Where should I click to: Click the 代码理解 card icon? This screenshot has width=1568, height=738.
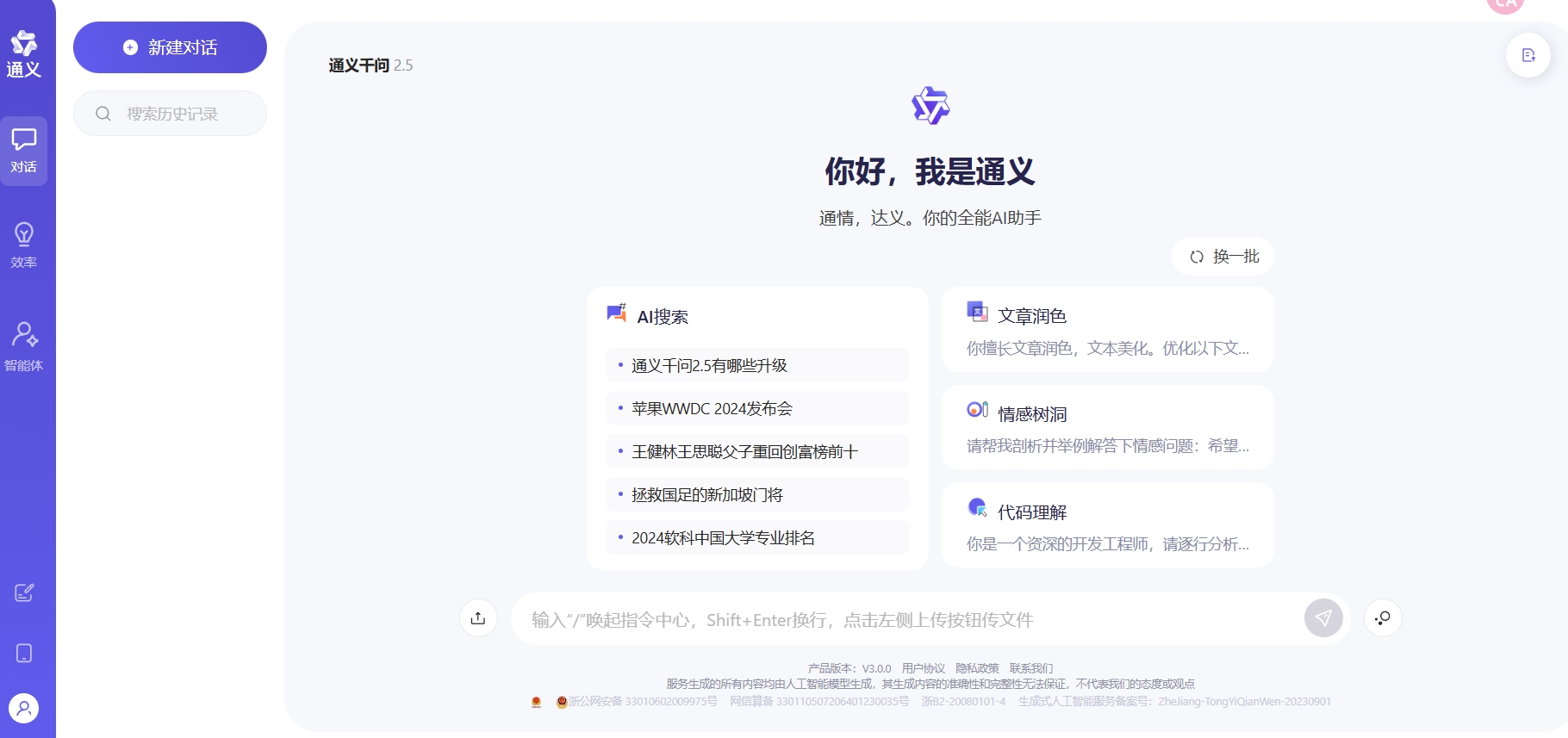977,507
